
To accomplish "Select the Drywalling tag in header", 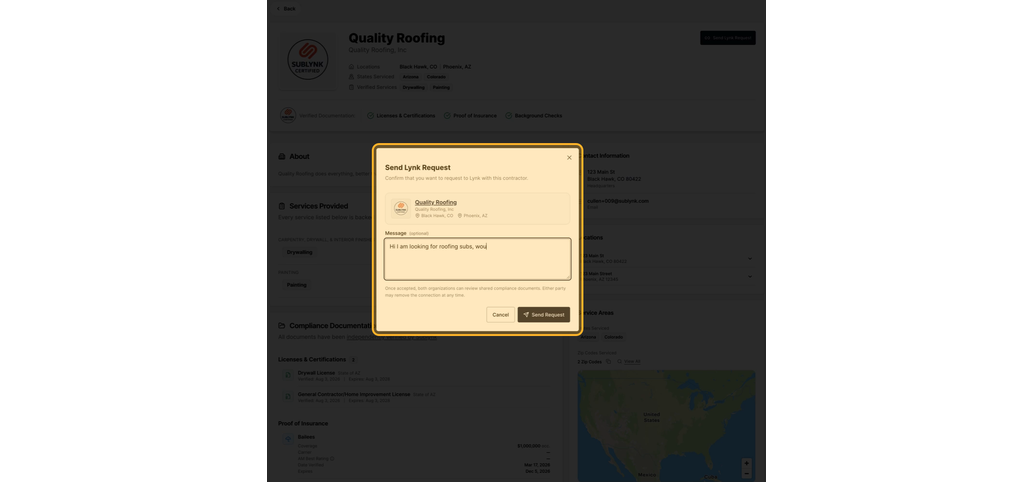I will [x=414, y=87].
